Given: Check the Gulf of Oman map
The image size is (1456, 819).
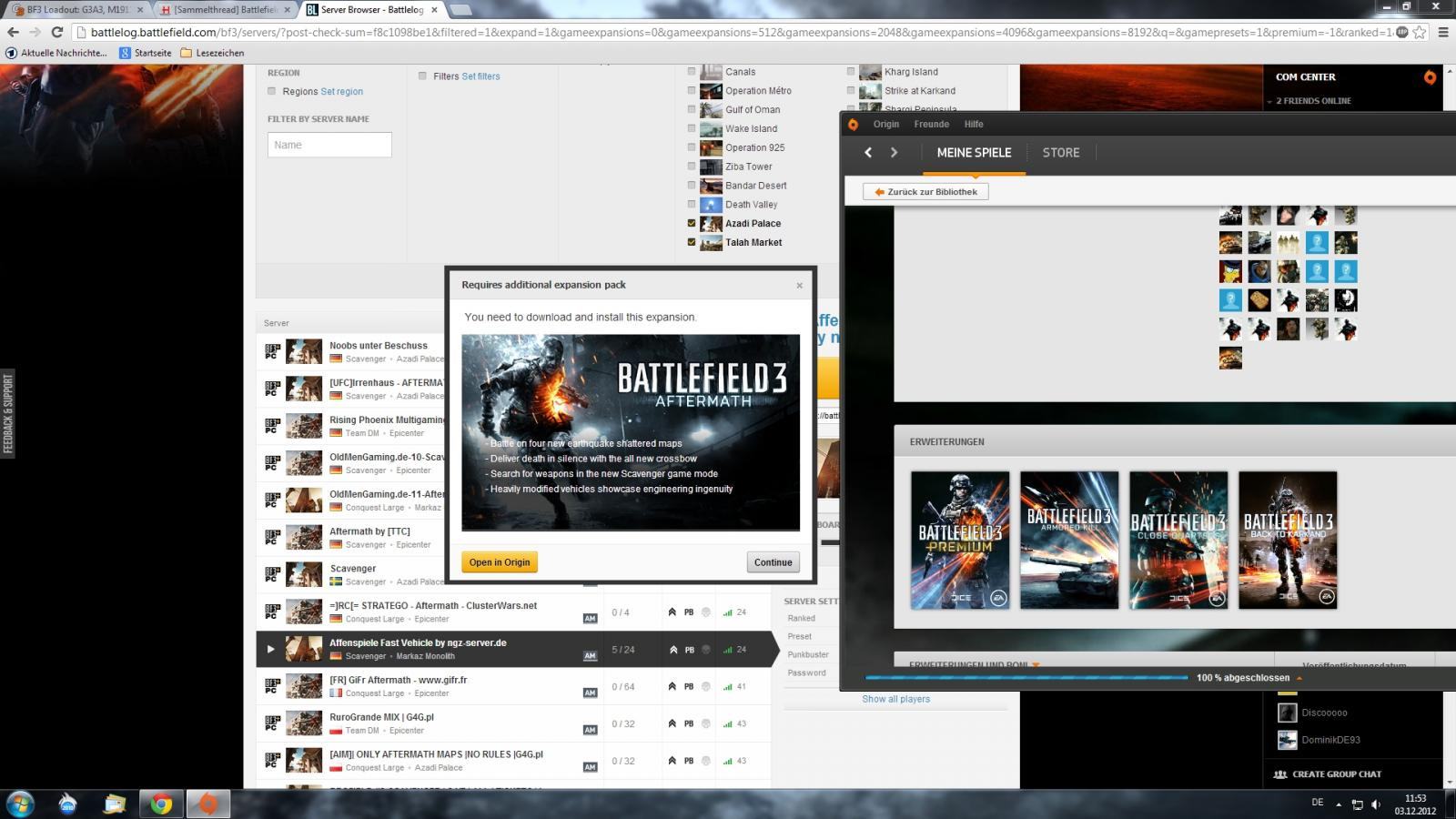Looking at the screenshot, I should tap(692, 110).
